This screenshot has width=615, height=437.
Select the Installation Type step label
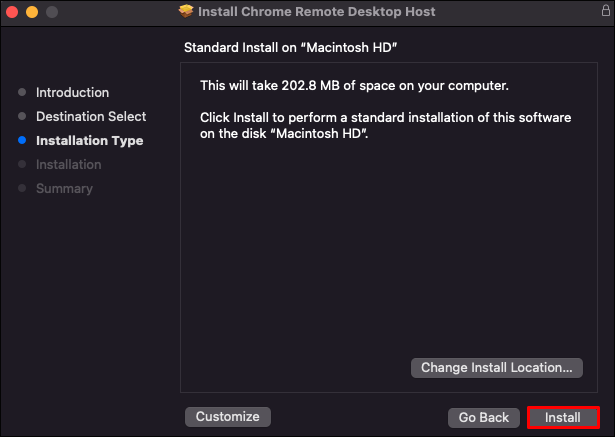click(89, 141)
